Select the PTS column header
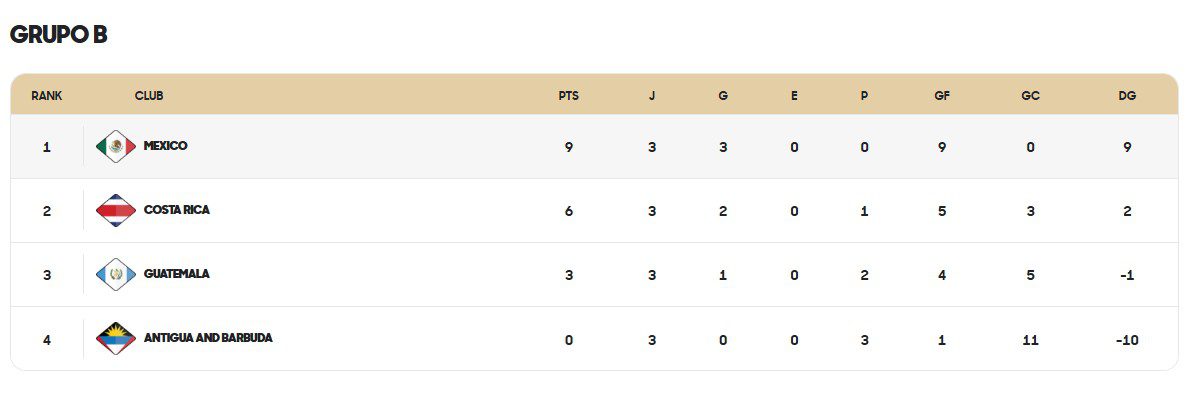 click(x=568, y=96)
